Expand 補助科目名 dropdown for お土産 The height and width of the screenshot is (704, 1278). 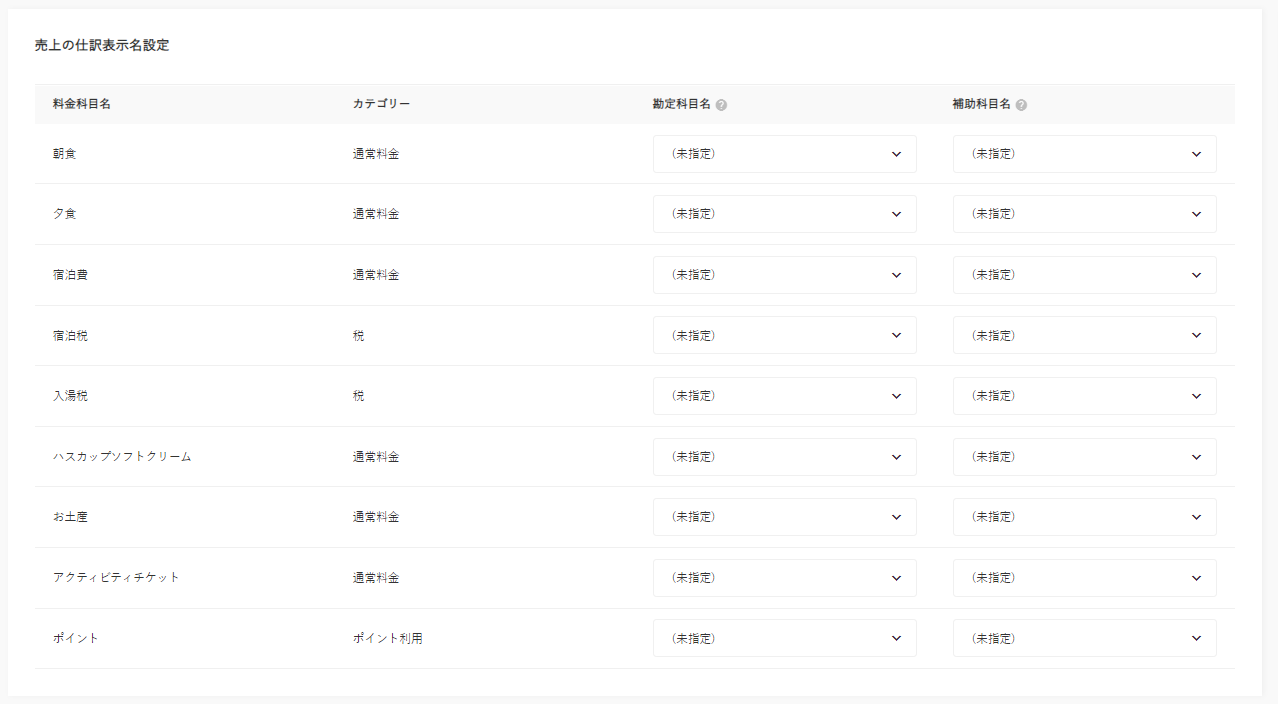coord(1084,517)
